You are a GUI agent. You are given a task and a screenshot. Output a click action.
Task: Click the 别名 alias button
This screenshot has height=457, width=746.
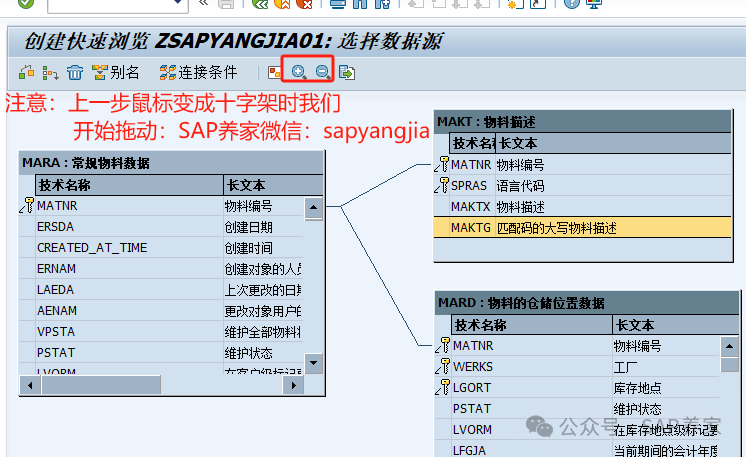pyautogui.click(x=116, y=73)
